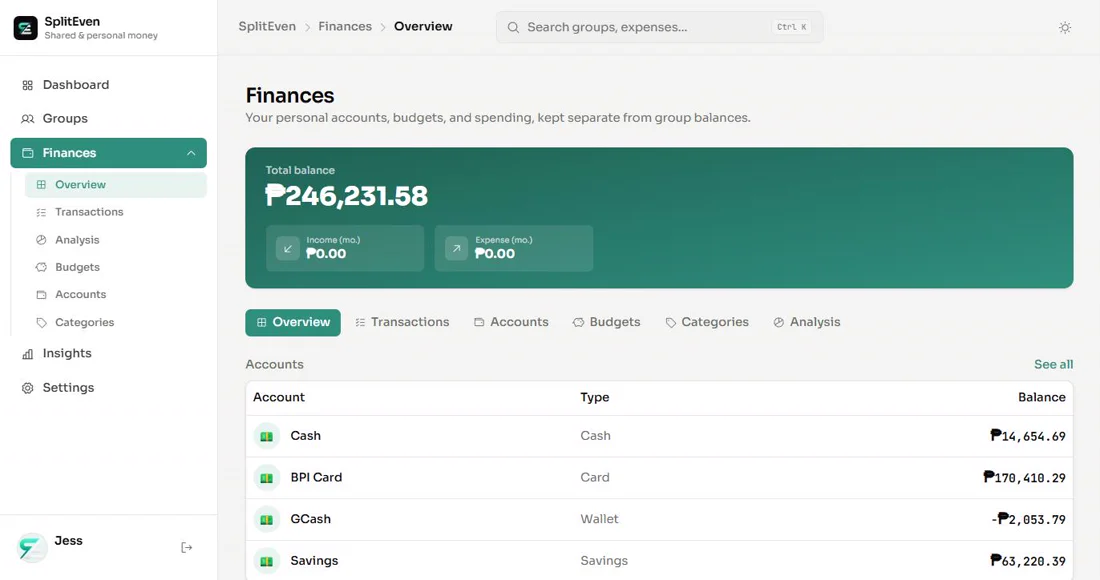Click the See all accounts link
Viewport: 1100px width, 580px height.
[x=1053, y=365]
